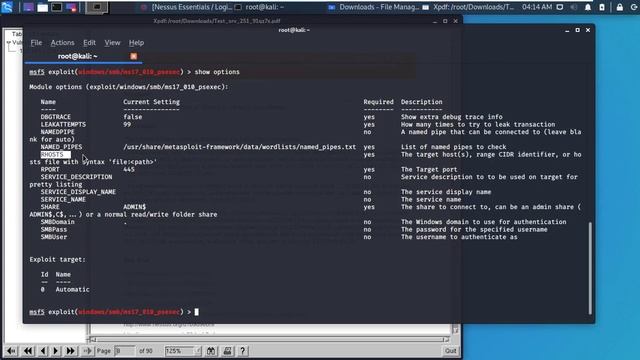Click the Xpdf horizontal scrollbar
Image resolution: width=640 pixels, height=360 pixels.
[269, 339]
